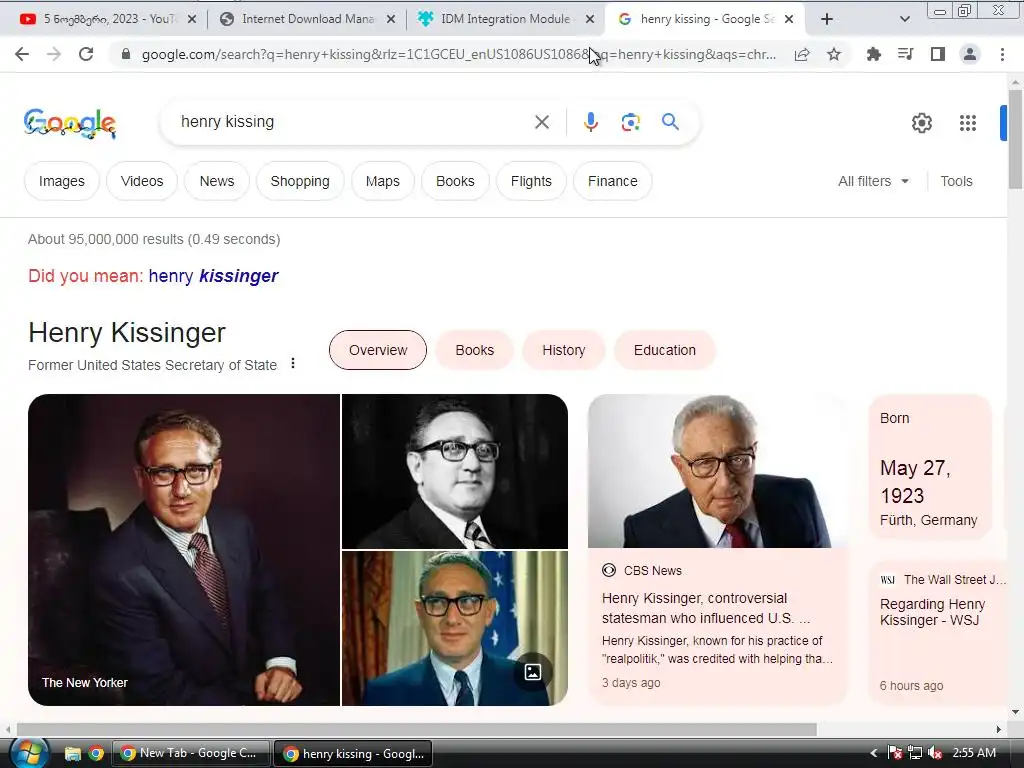This screenshot has height=768, width=1024.
Task: Click the 'henry kissinger' suggestion link
Action: click(x=213, y=276)
